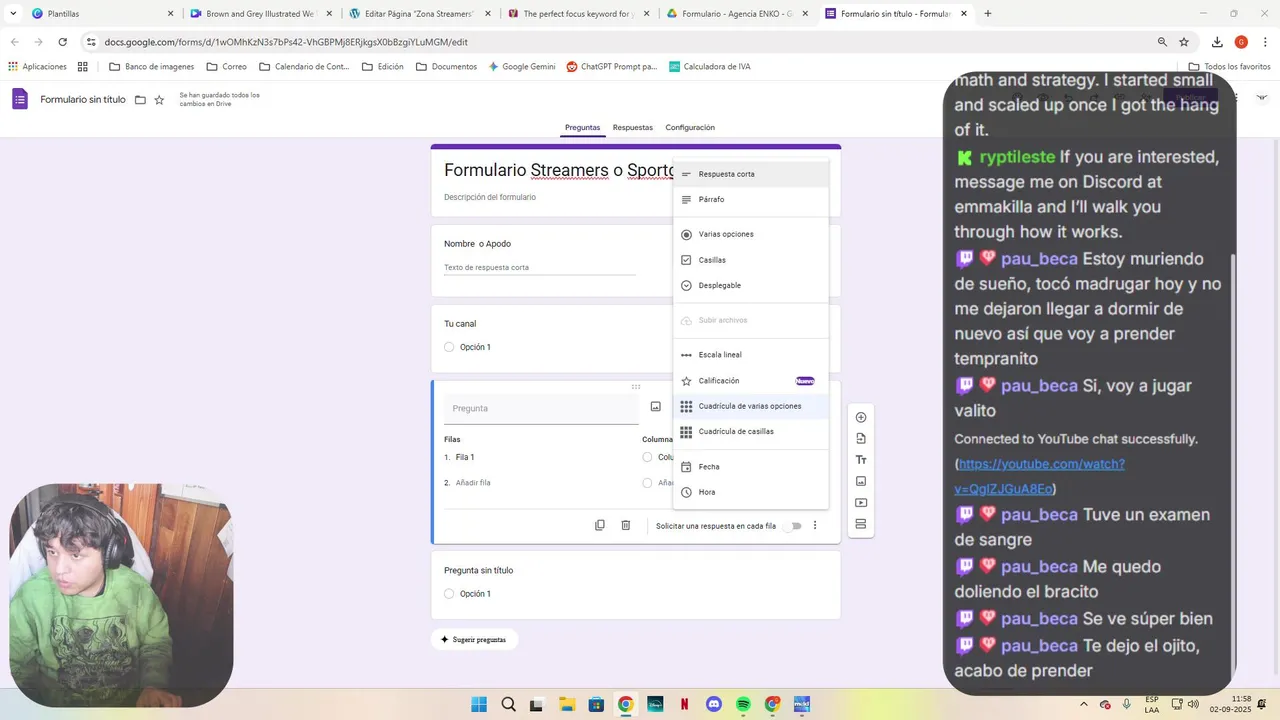Click the zoom magnifier icon in address bar
This screenshot has height=720, width=1280.
pyautogui.click(x=1162, y=42)
